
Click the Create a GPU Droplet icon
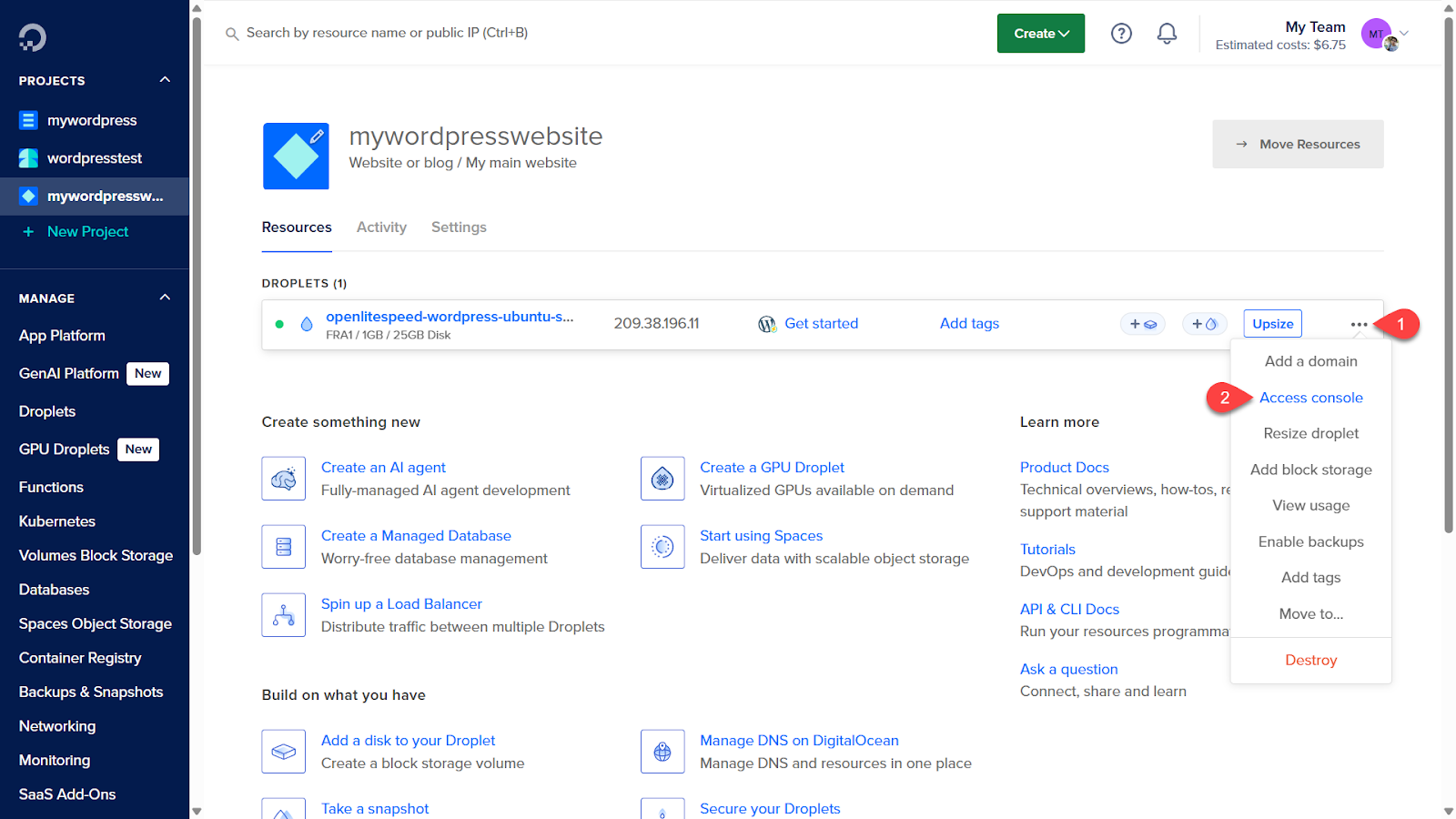coord(662,479)
